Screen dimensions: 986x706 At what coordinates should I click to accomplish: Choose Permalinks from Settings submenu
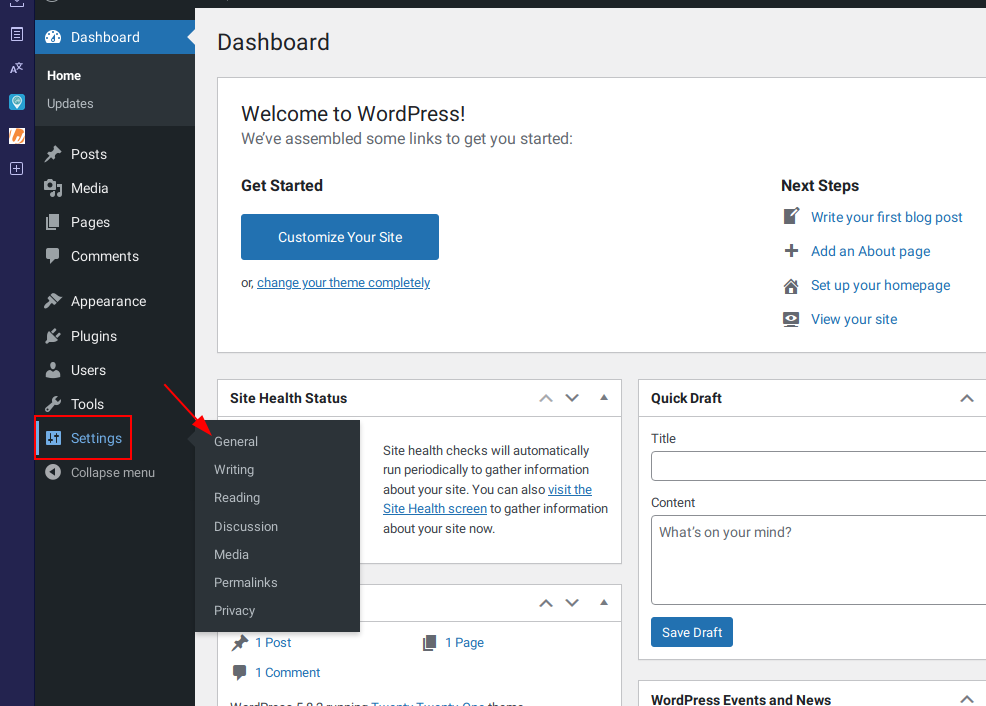point(245,582)
